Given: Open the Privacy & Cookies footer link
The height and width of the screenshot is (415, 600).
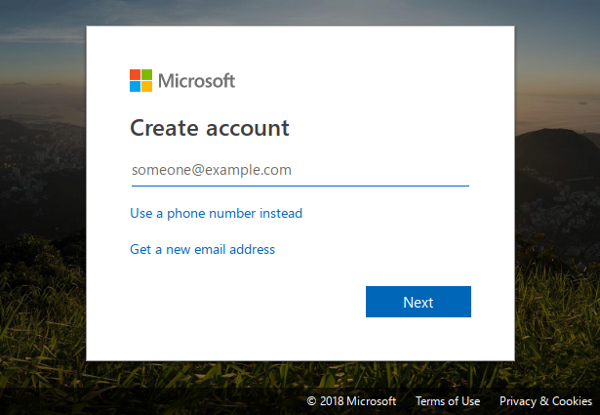Looking at the screenshot, I should pos(546,401).
